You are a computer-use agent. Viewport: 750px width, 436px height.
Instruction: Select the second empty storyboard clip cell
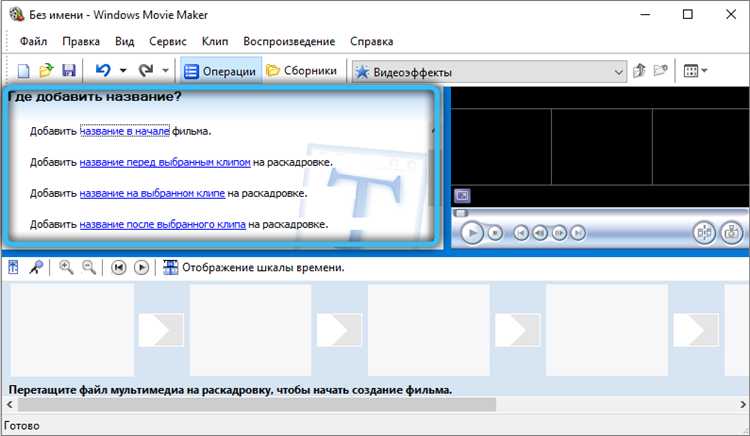click(x=251, y=330)
